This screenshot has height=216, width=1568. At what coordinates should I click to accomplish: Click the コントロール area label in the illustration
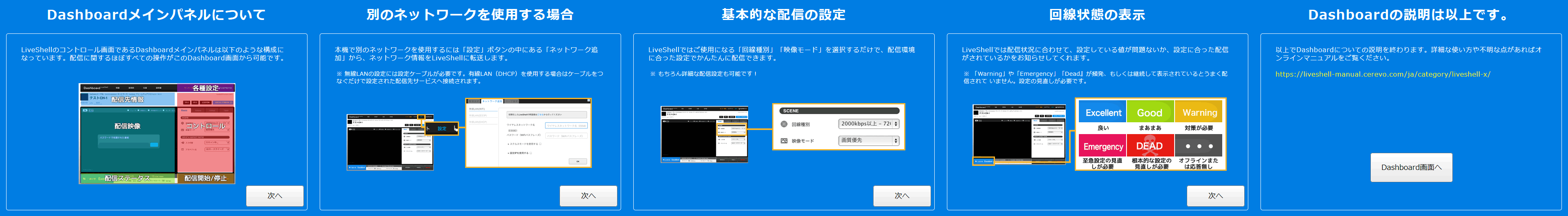205,126
